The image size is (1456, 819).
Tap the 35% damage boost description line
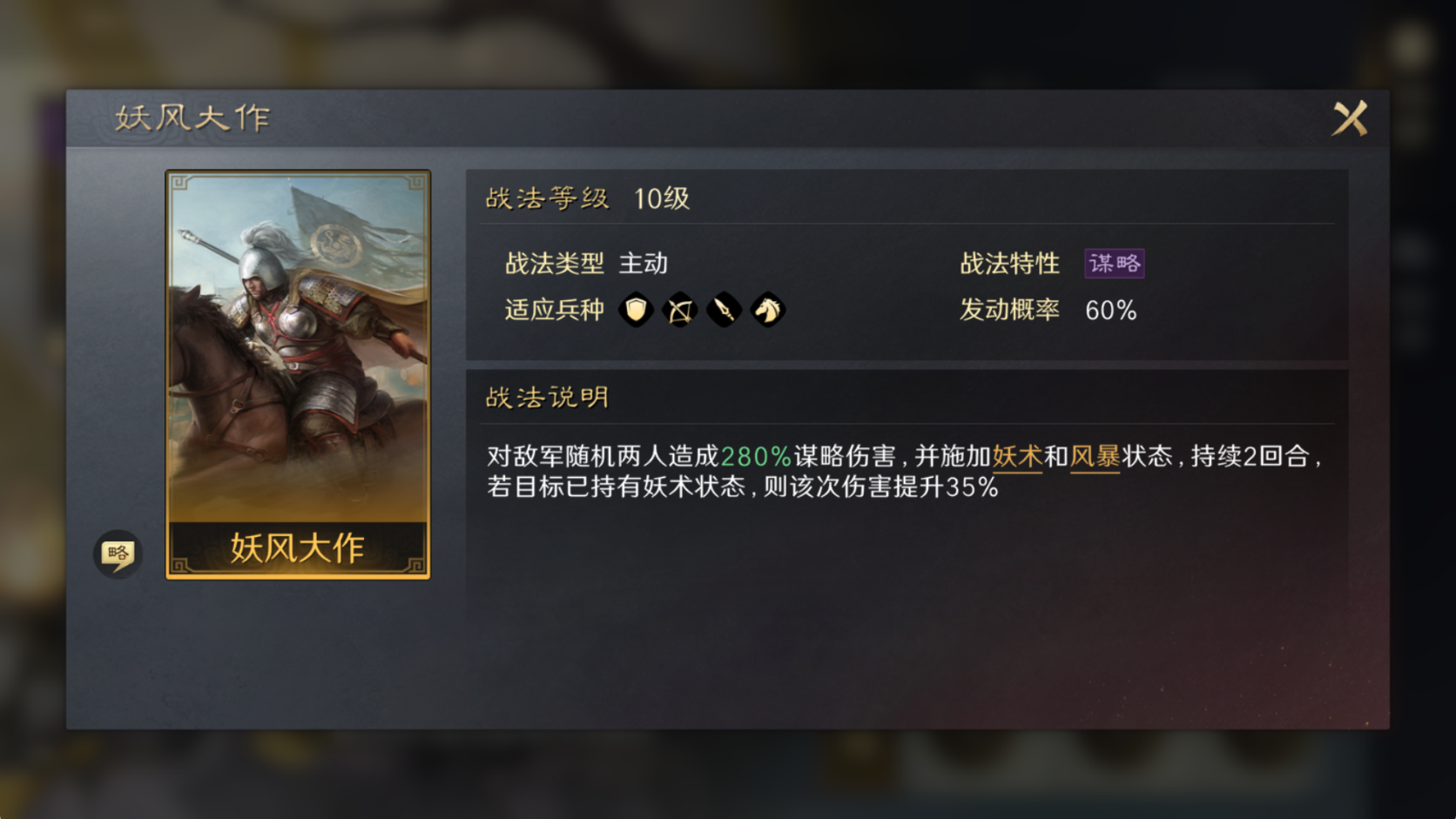click(x=743, y=487)
